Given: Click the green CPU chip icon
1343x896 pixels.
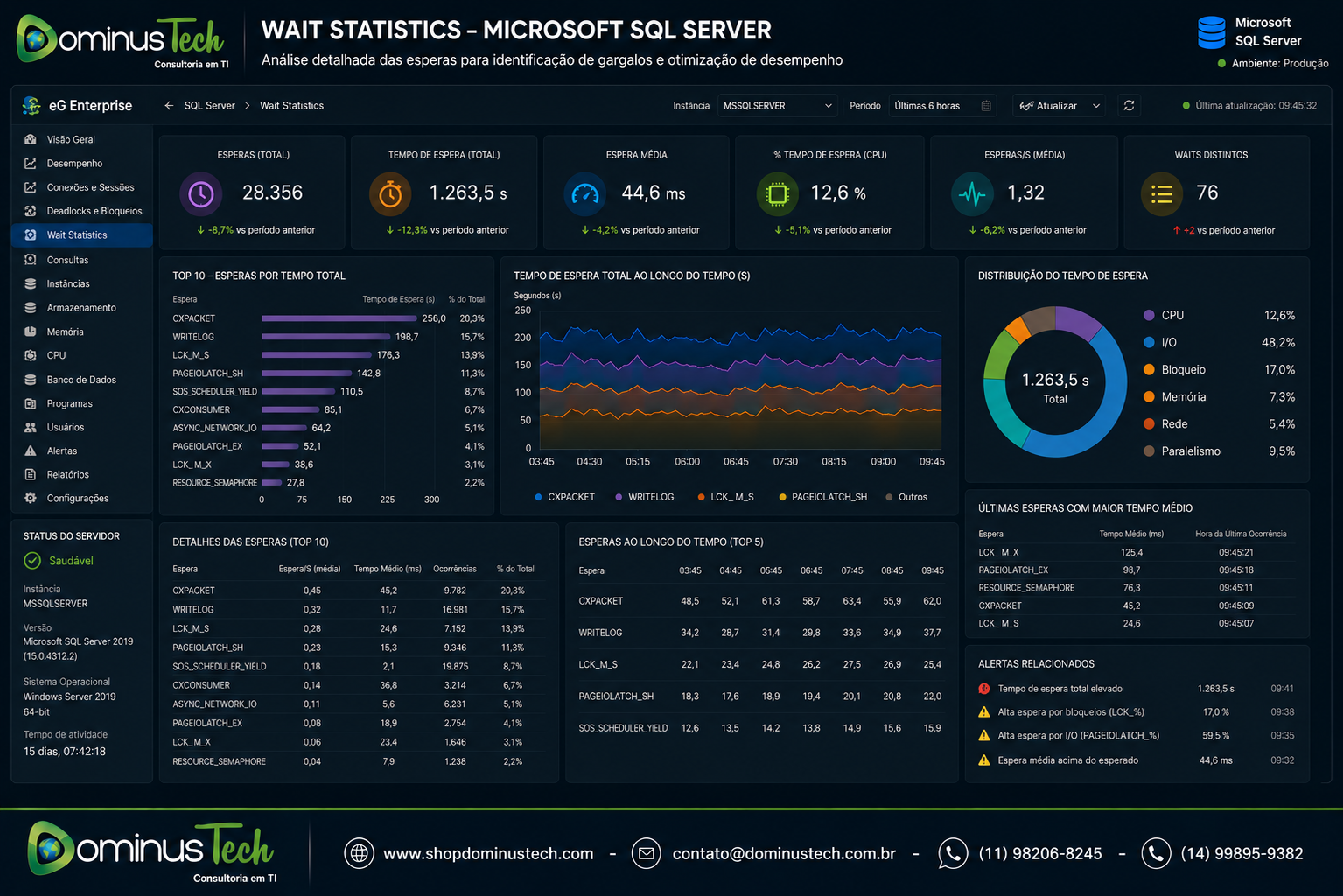Looking at the screenshot, I should tap(777, 193).
